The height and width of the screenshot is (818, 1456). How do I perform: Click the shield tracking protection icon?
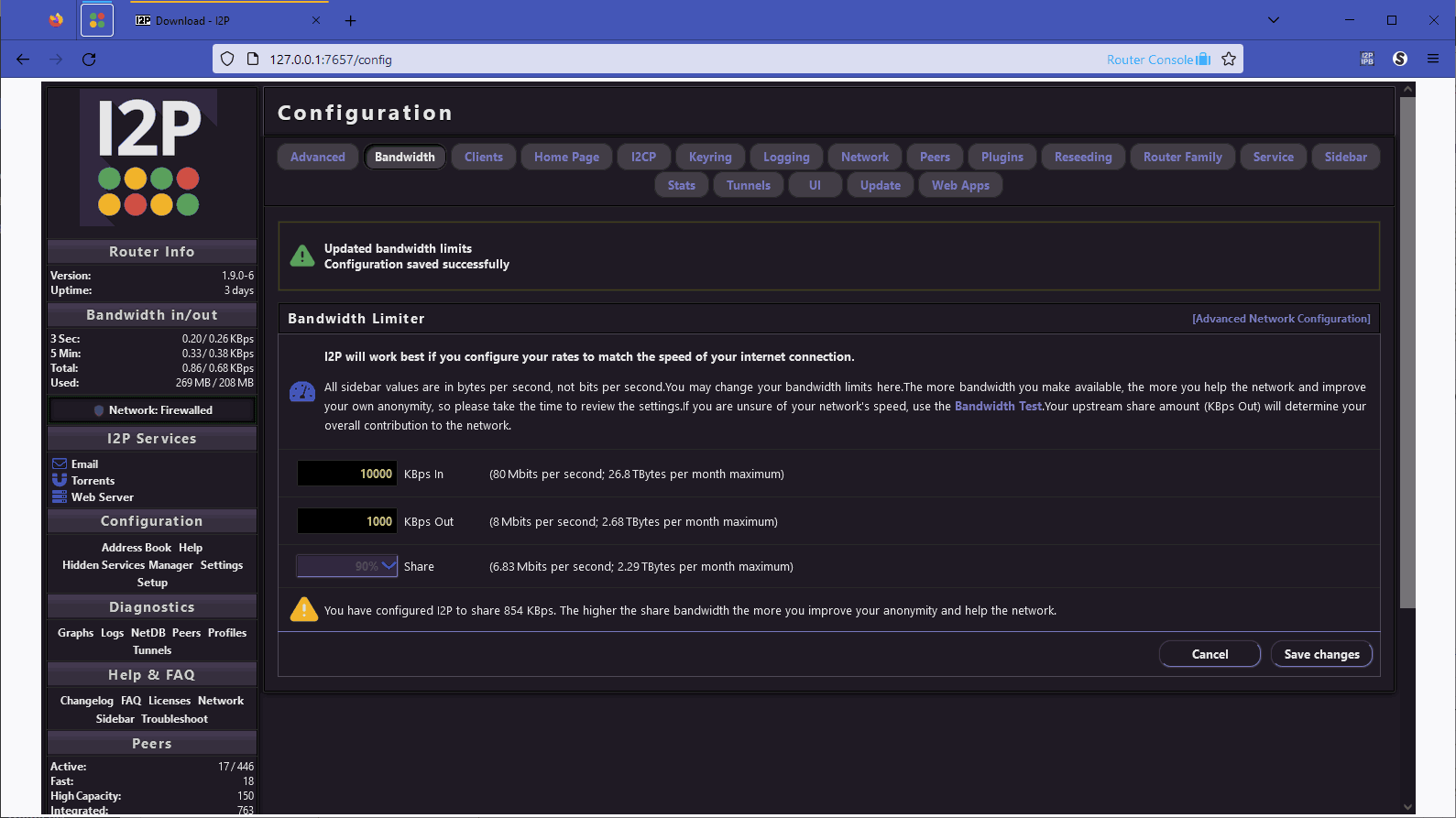[x=227, y=60]
